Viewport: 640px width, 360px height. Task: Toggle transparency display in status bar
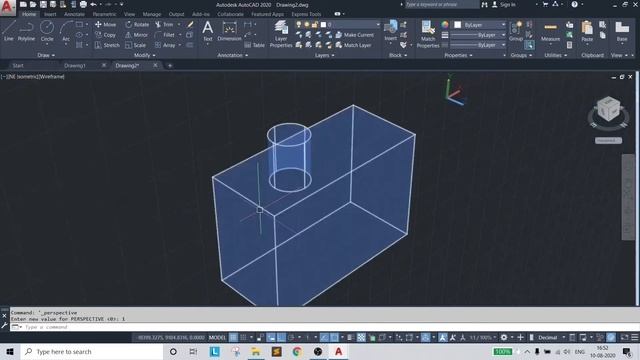pyautogui.click(x=361, y=338)
